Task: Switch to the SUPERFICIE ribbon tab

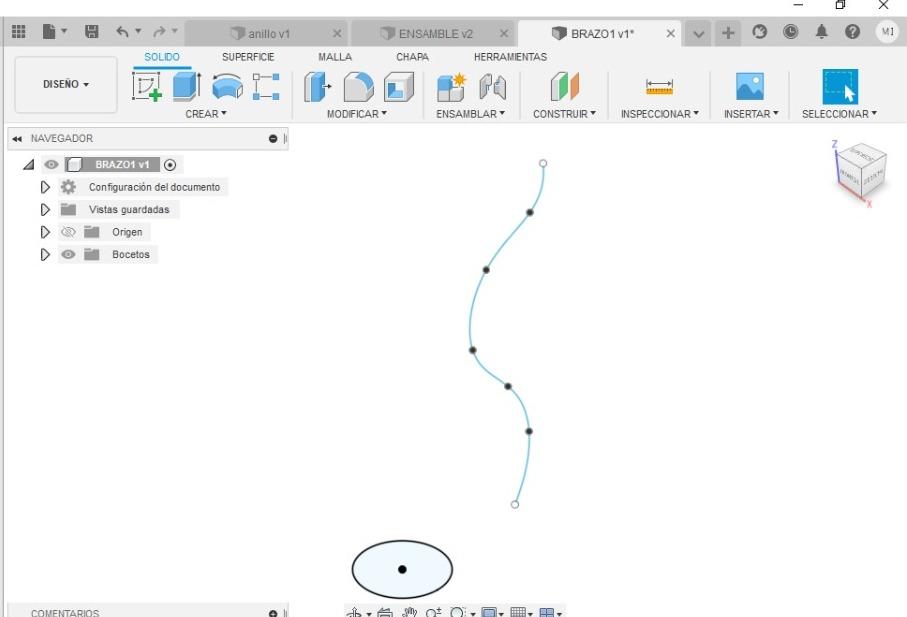Action: click(248, 57)
